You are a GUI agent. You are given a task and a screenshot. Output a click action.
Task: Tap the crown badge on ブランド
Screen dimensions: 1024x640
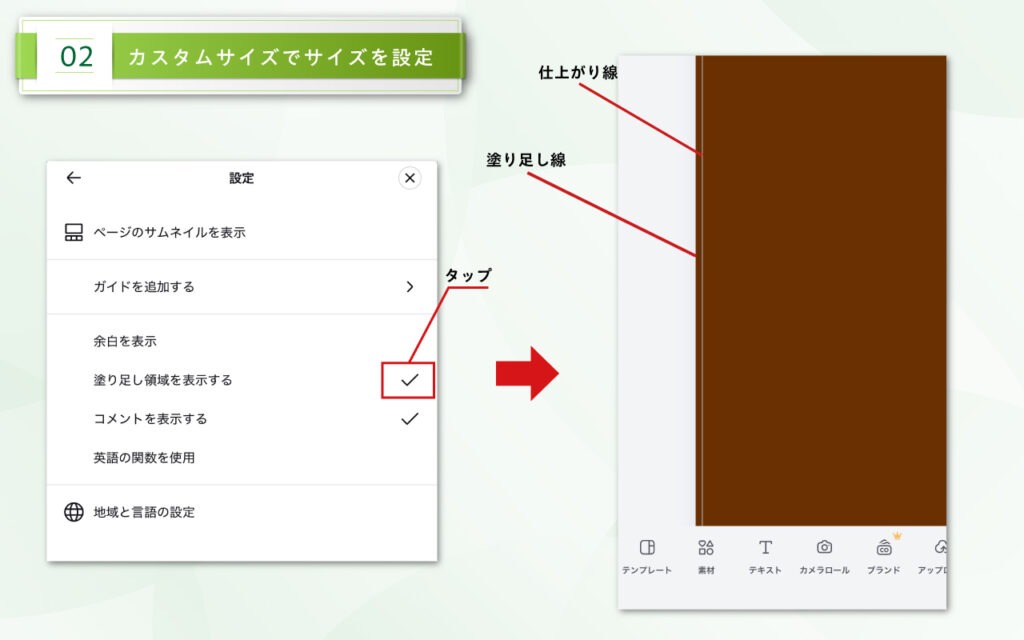(x=897, y=535)
